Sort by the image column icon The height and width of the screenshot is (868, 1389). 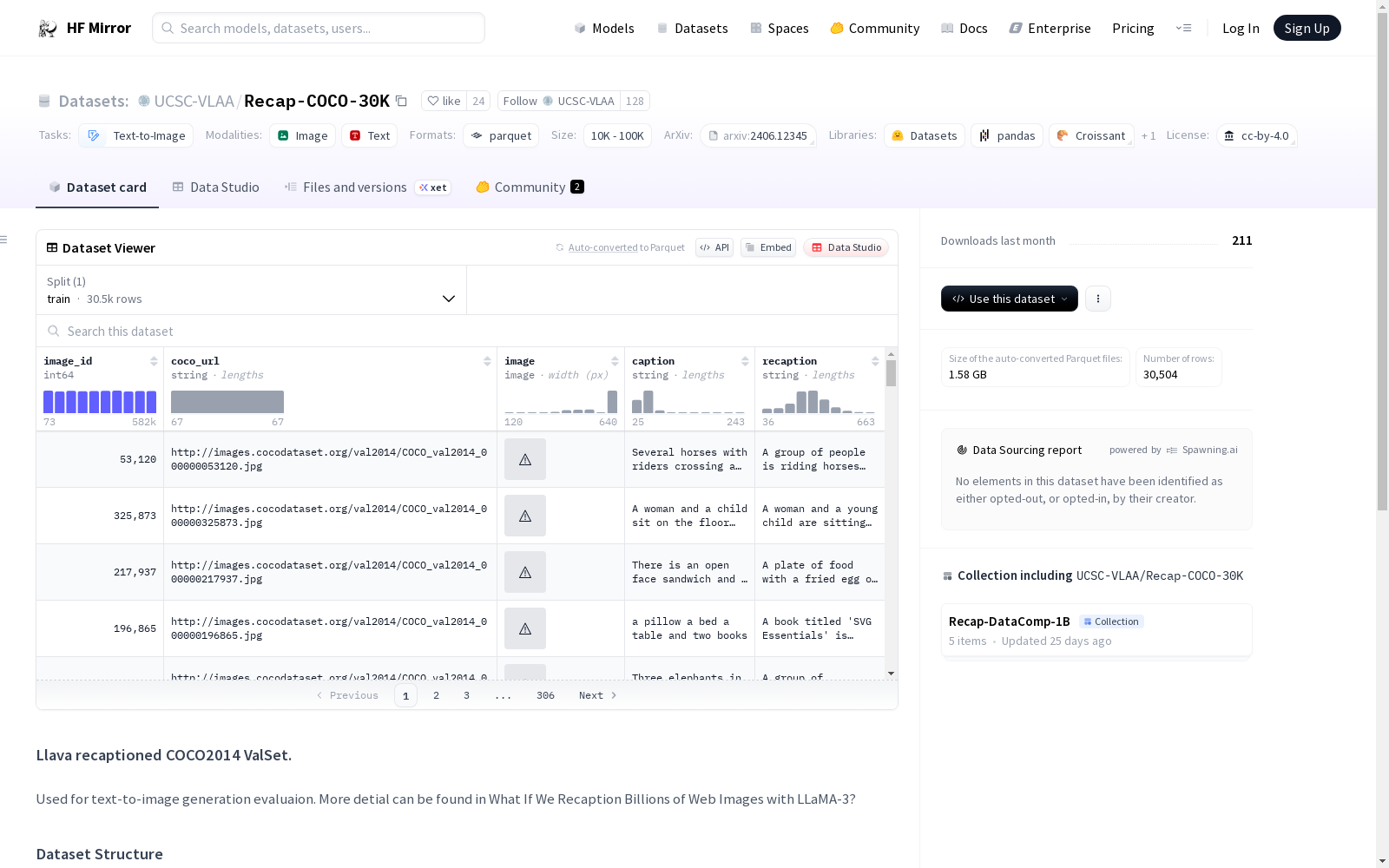tap(615, 361)
